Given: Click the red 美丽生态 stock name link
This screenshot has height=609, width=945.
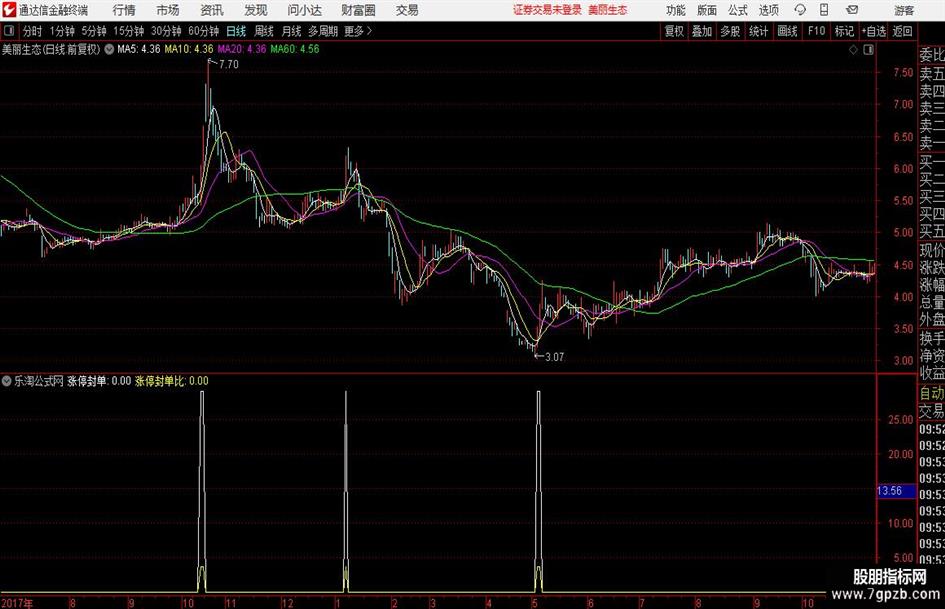Looking at the screenshot, I should click(x=608, y=10).
